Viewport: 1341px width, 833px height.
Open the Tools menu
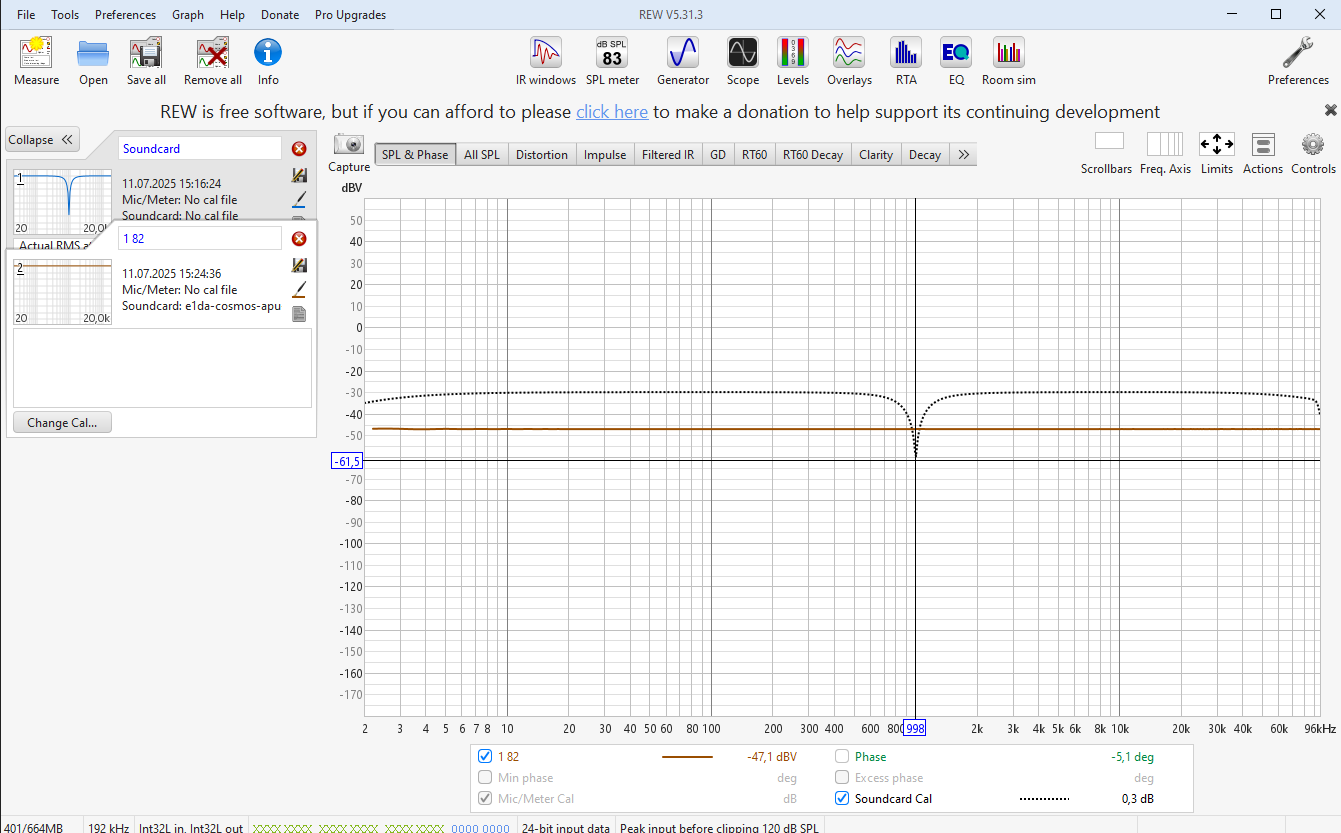coord(65,15)
